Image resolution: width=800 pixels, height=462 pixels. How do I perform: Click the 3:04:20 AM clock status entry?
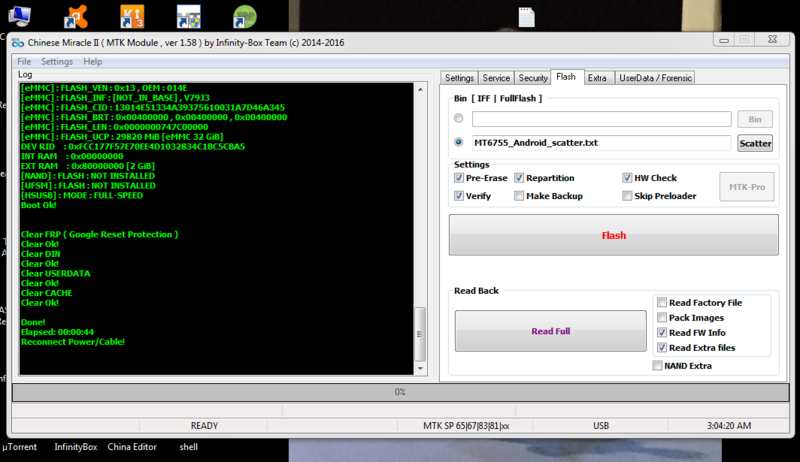click(729, 426)
